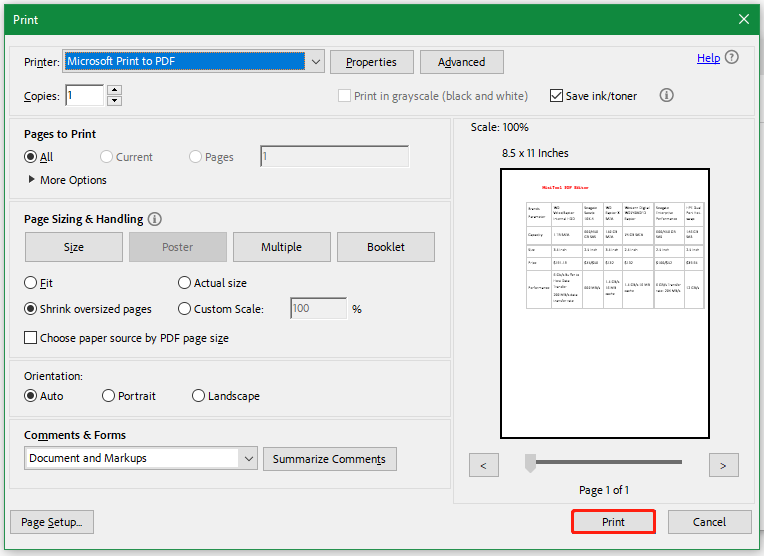Screen dimensions: 764x556
Task: Expand More Options disclosure triangle
Action: (32, 179)
